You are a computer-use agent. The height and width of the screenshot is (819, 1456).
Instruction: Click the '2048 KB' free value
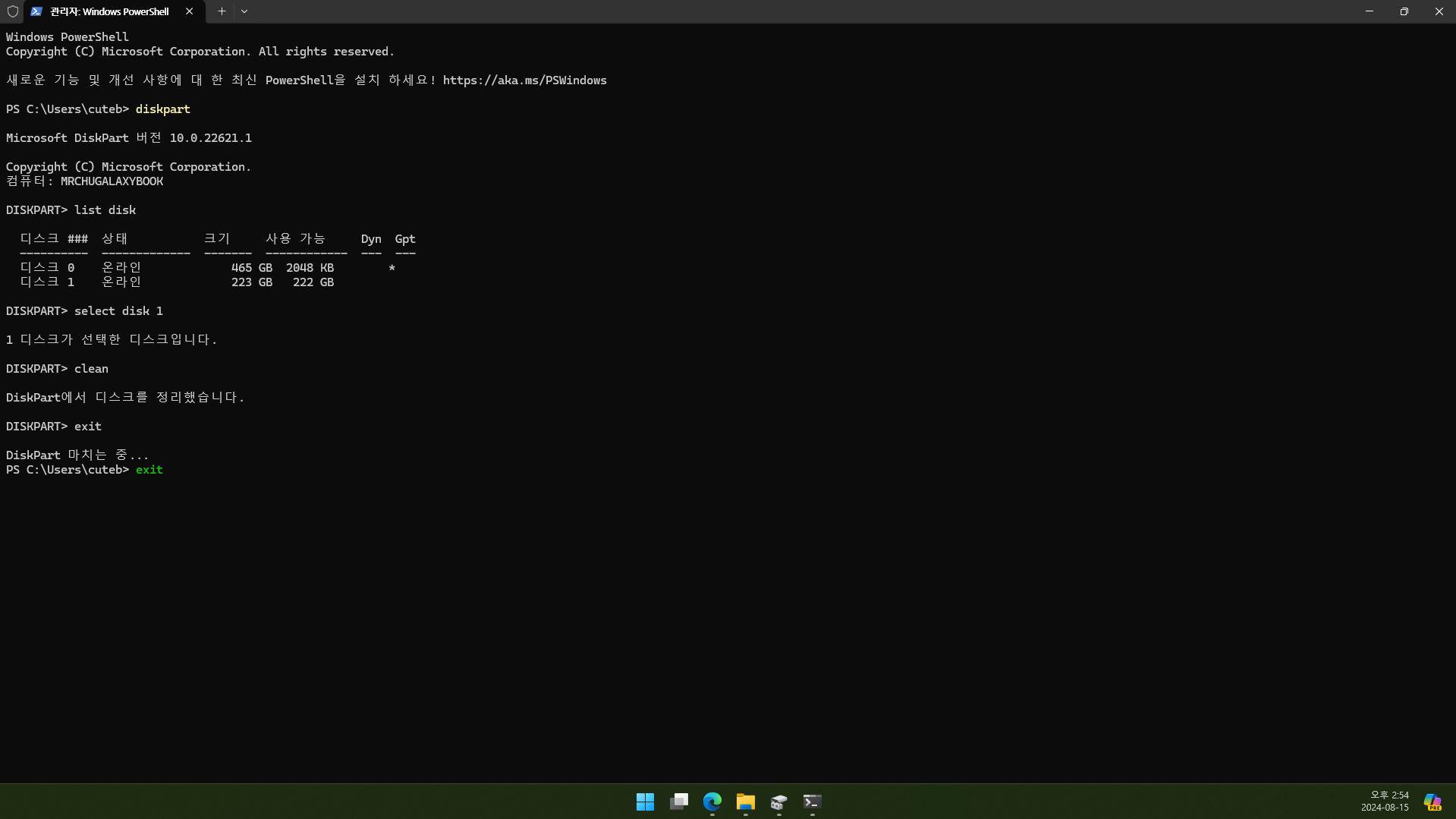coord(310,268)
